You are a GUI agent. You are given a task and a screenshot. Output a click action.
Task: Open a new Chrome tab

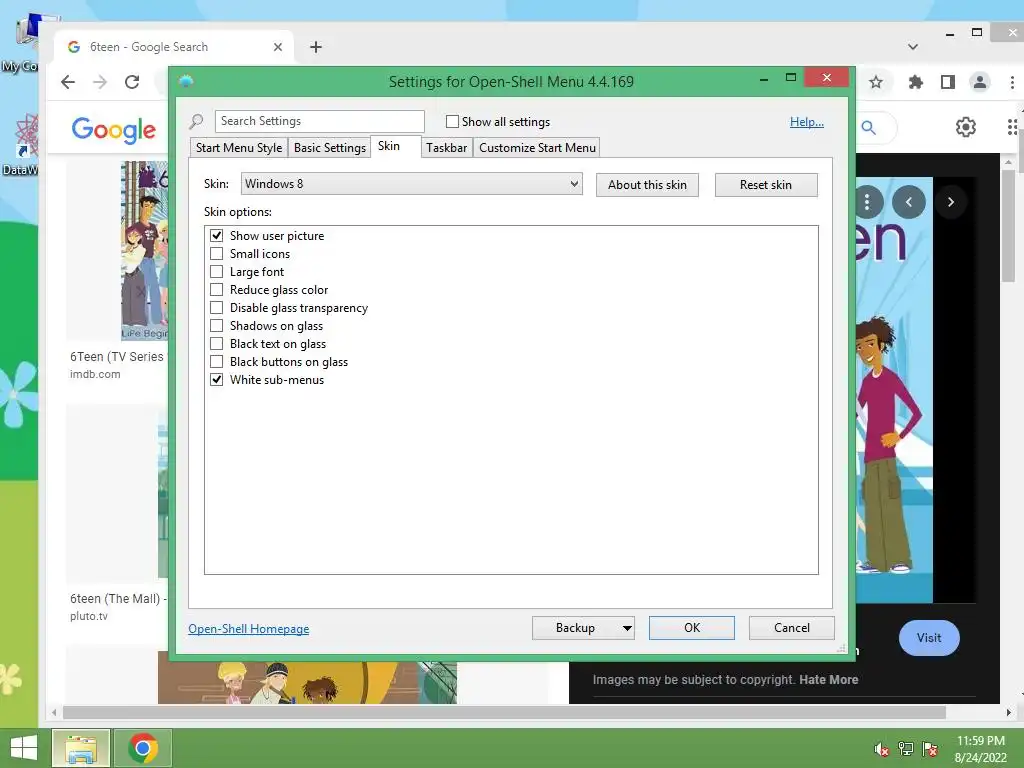(315, 47)
